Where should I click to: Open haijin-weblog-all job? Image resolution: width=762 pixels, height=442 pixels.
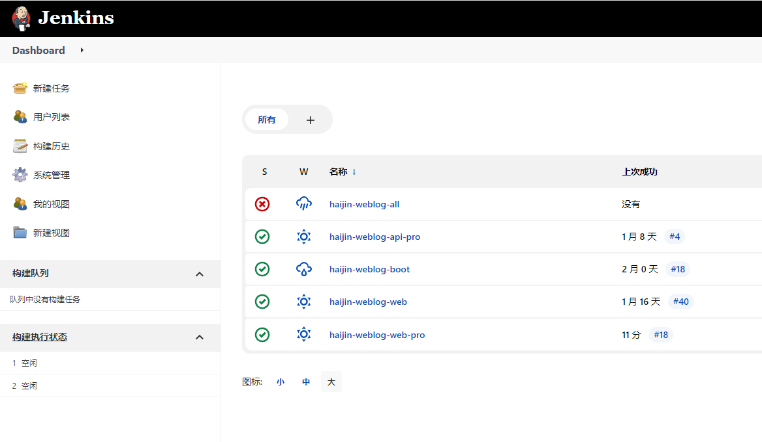[364, 204]
